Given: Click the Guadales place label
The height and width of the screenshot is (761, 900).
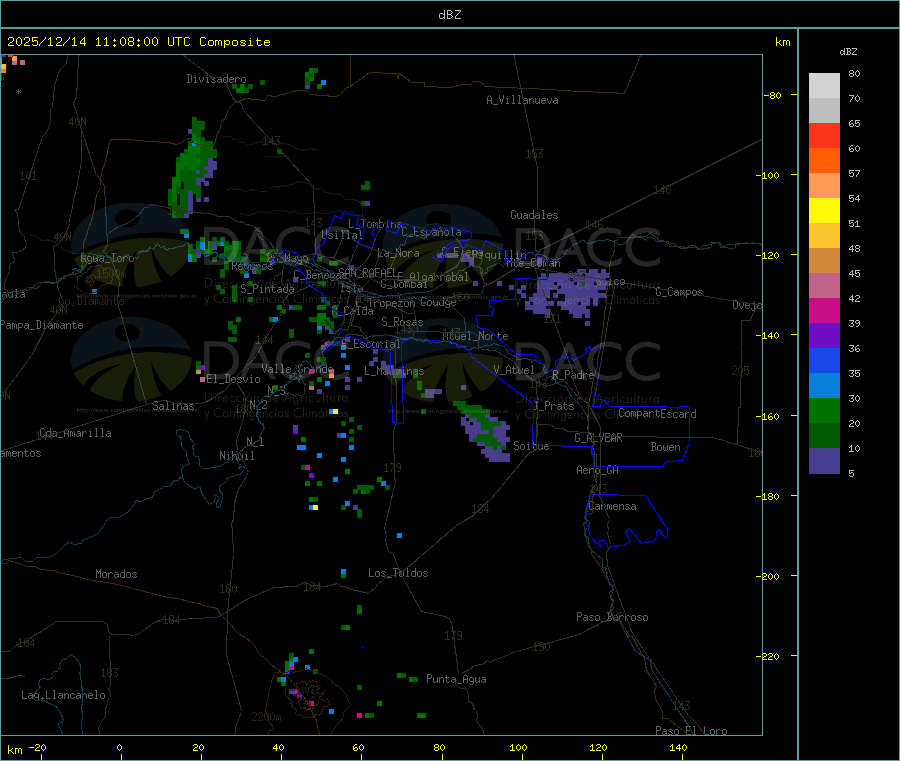Looking at the screenshot, I should pos(534,215).
